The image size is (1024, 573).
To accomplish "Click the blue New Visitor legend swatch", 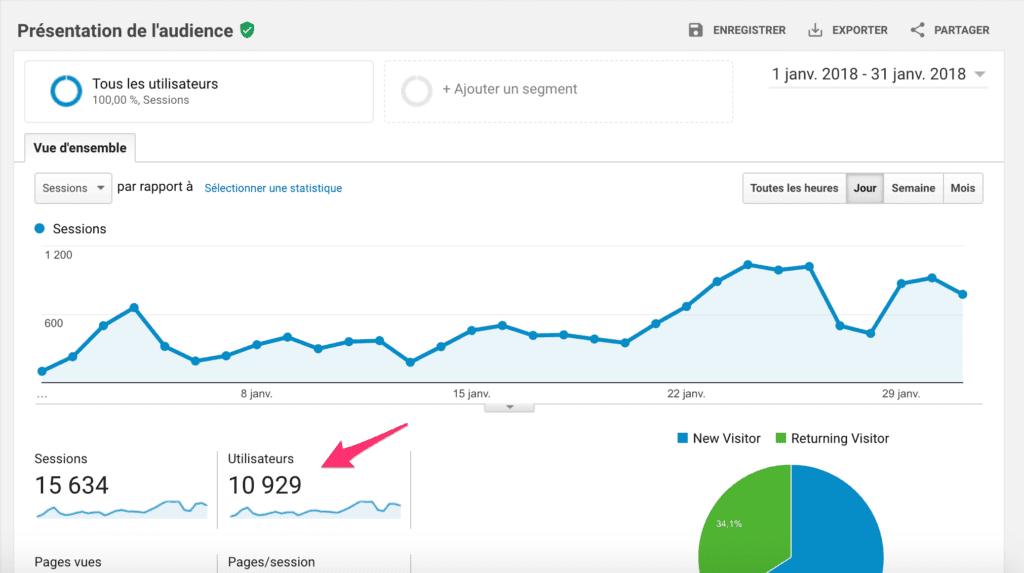I will tap(682, 438).
